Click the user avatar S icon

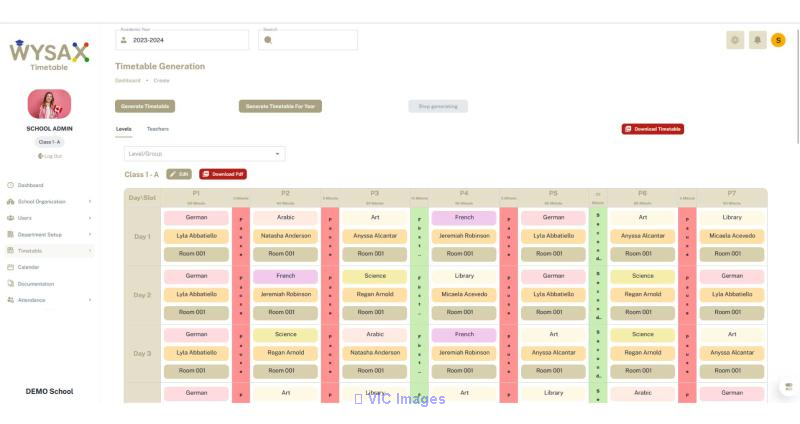(x=778, y=40)
